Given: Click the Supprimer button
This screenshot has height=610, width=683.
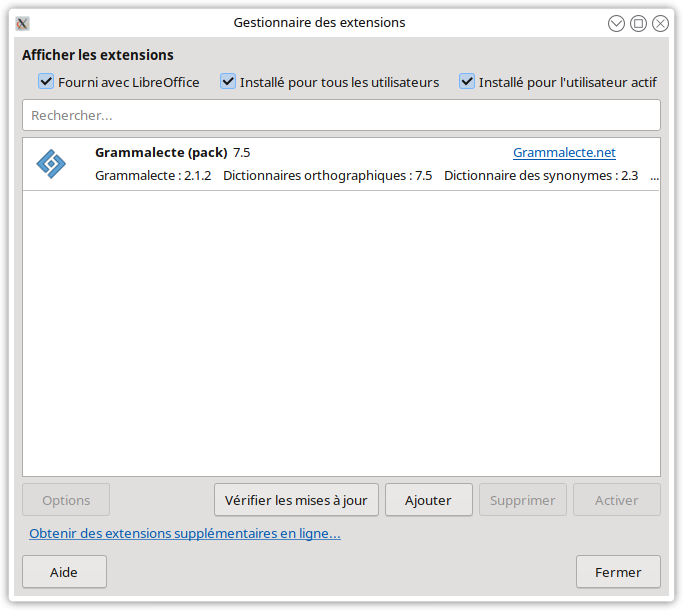Looking at the screenshot, I should pyautogui.click(x=523, y=500).
